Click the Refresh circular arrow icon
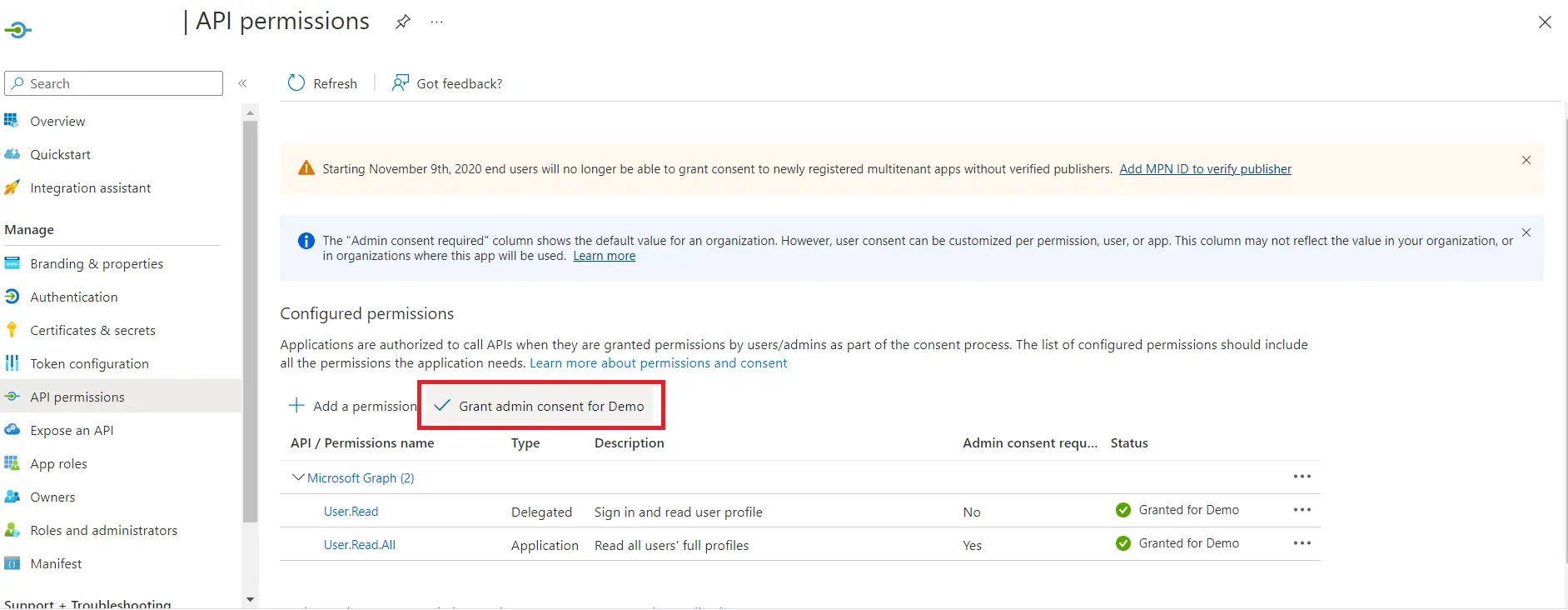Image resolution: width=1568 pixels, height=610 pixels. (x=296, y=82)
